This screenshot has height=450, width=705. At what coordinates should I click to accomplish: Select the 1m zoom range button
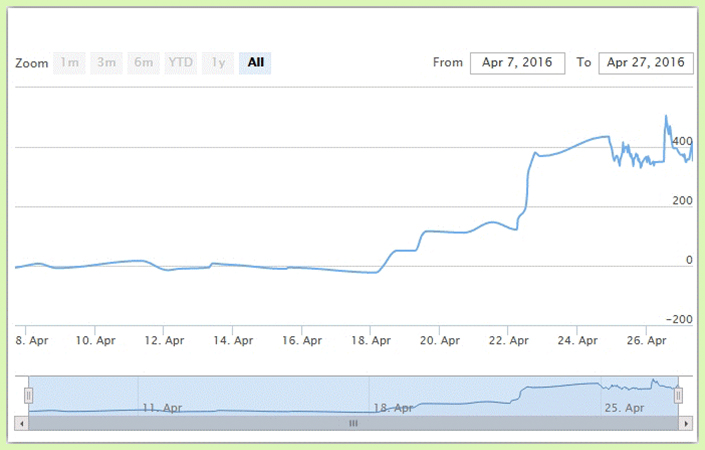point(70,63)
